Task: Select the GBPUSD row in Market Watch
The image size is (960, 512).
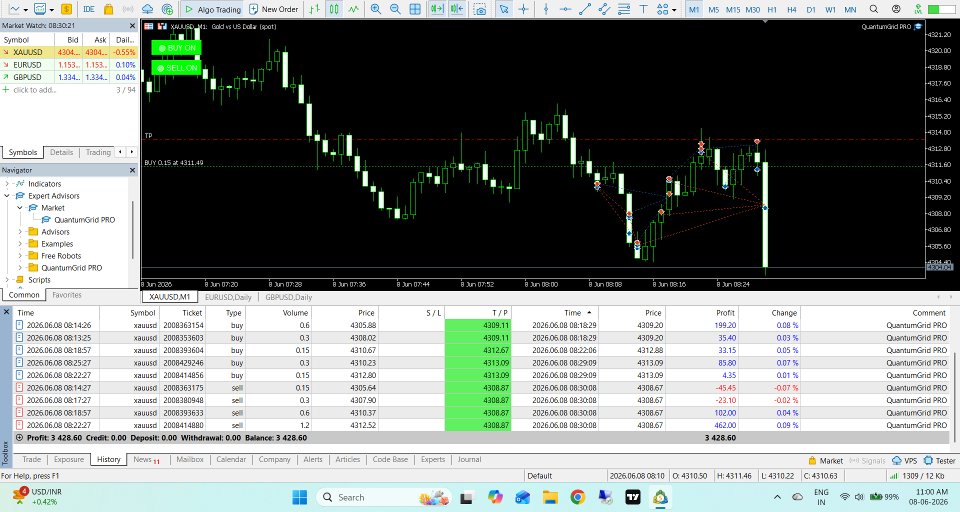Action: coord(69,77)
